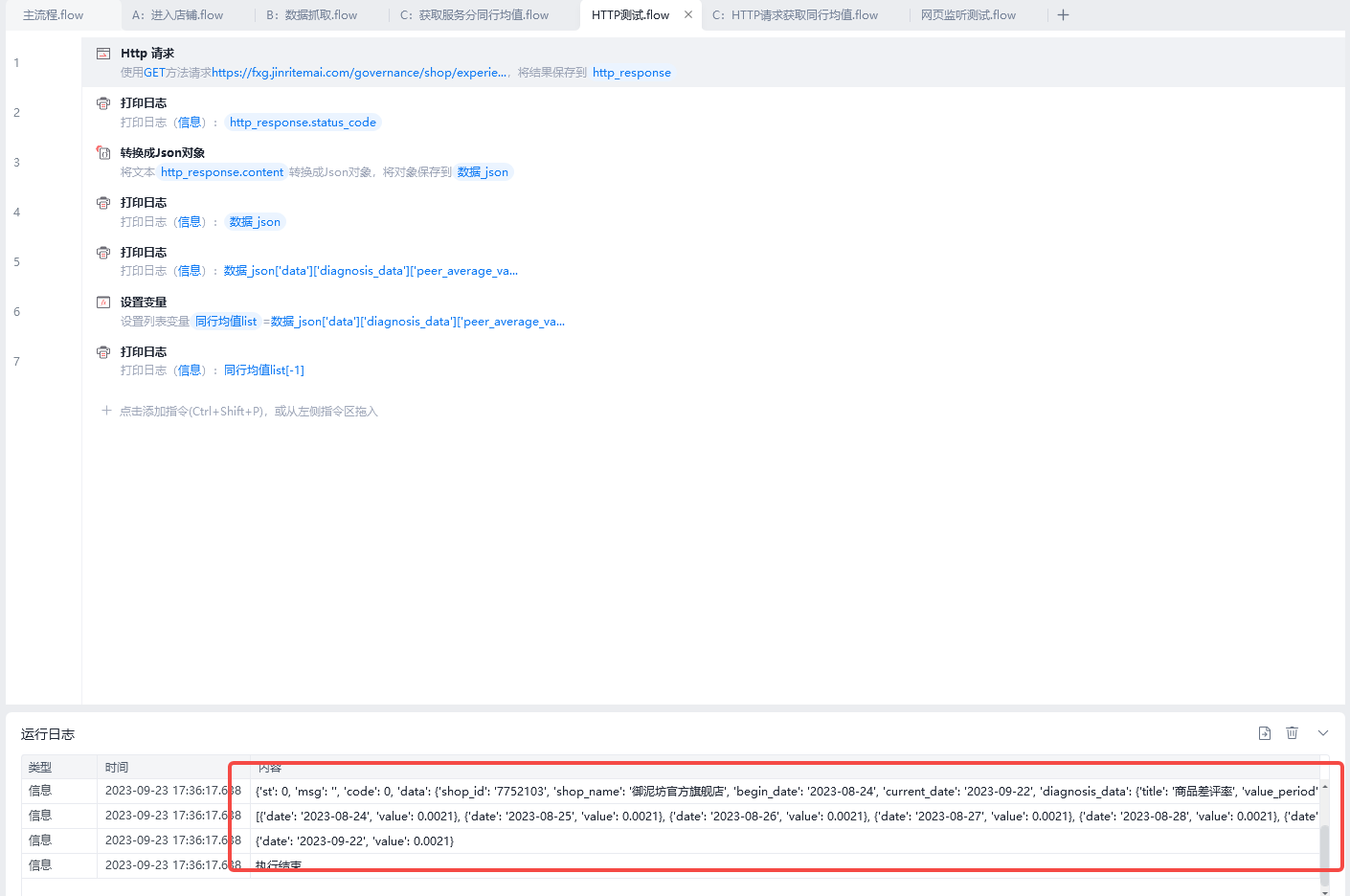Clear run log with trash icon
Image resolution: width=1350 pixels, height=896 pixels.
(1292, 733)
